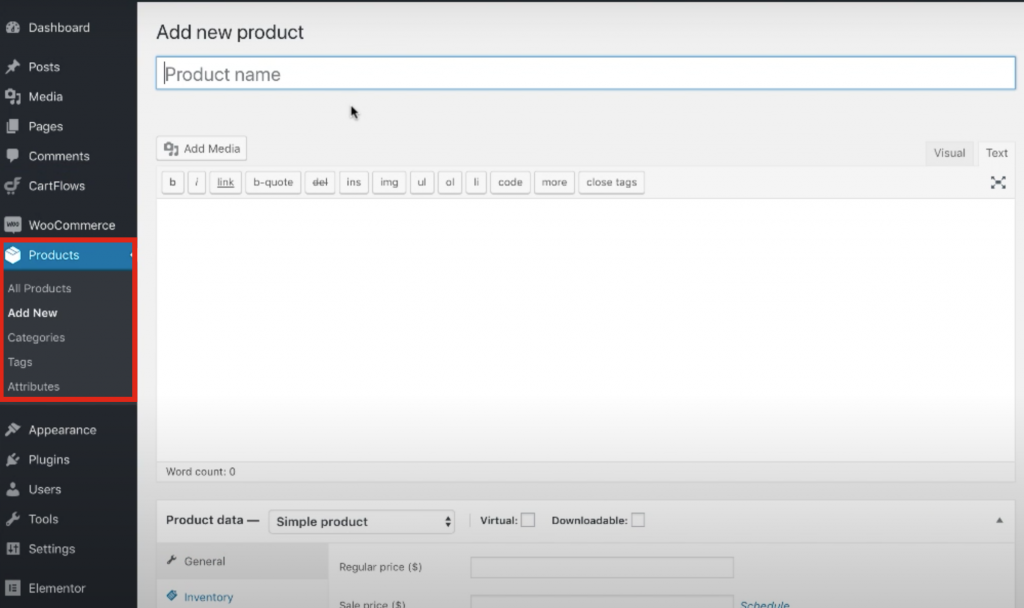Screen dimensions: 1024x608
Task: Click the i italic quicktag button
Action: coord(197,182)
